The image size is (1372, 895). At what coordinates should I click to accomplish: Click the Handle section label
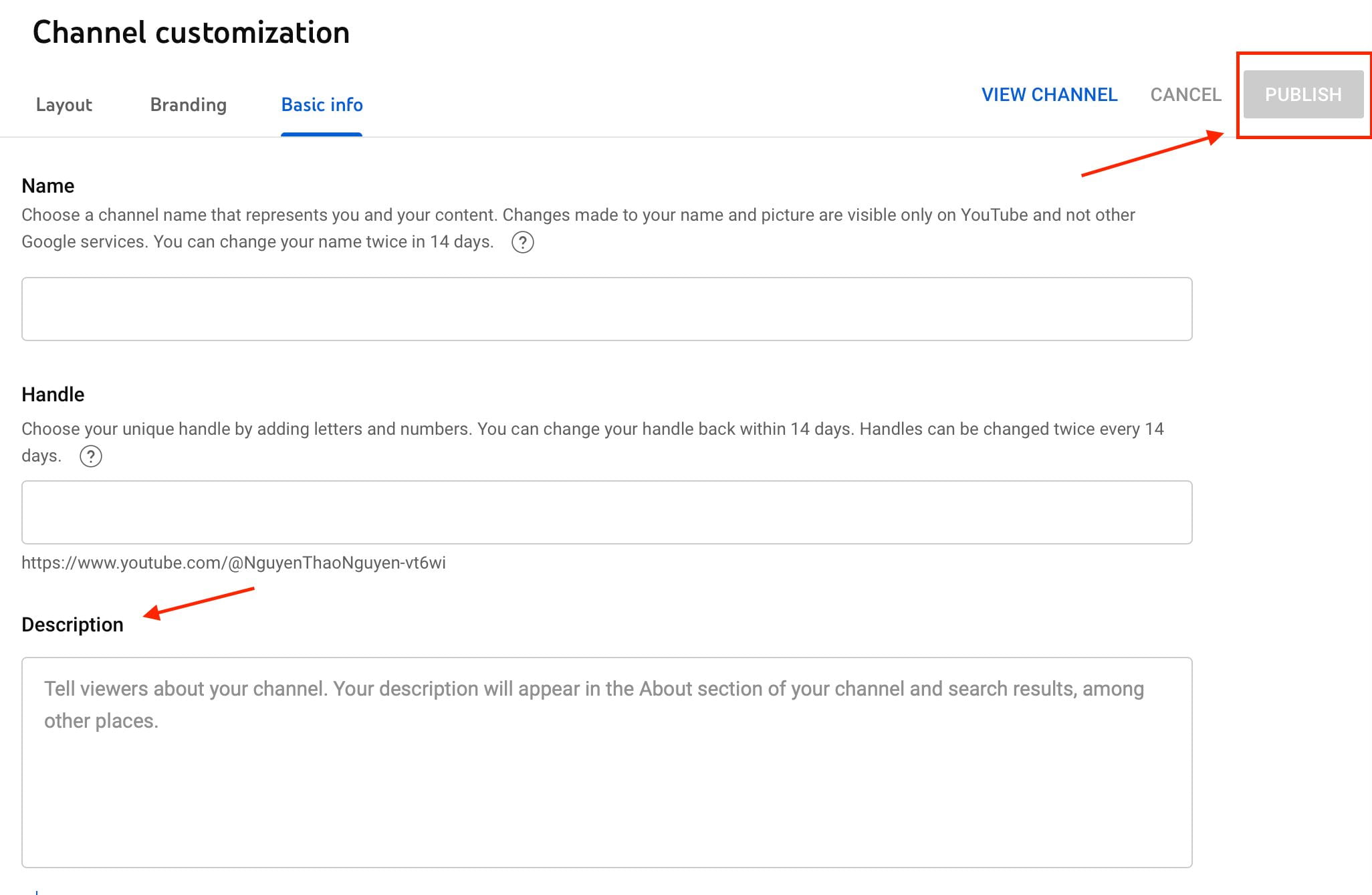pos(53,395)
